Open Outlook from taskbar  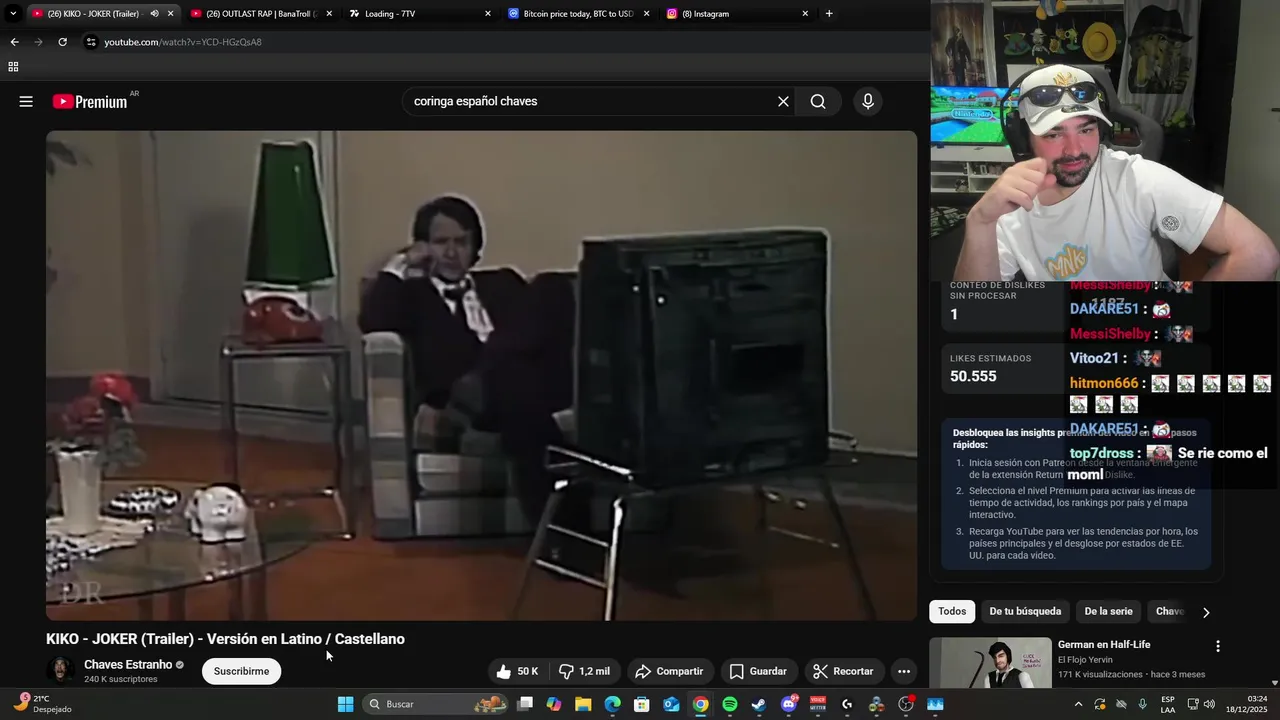(x=671, y=704)
